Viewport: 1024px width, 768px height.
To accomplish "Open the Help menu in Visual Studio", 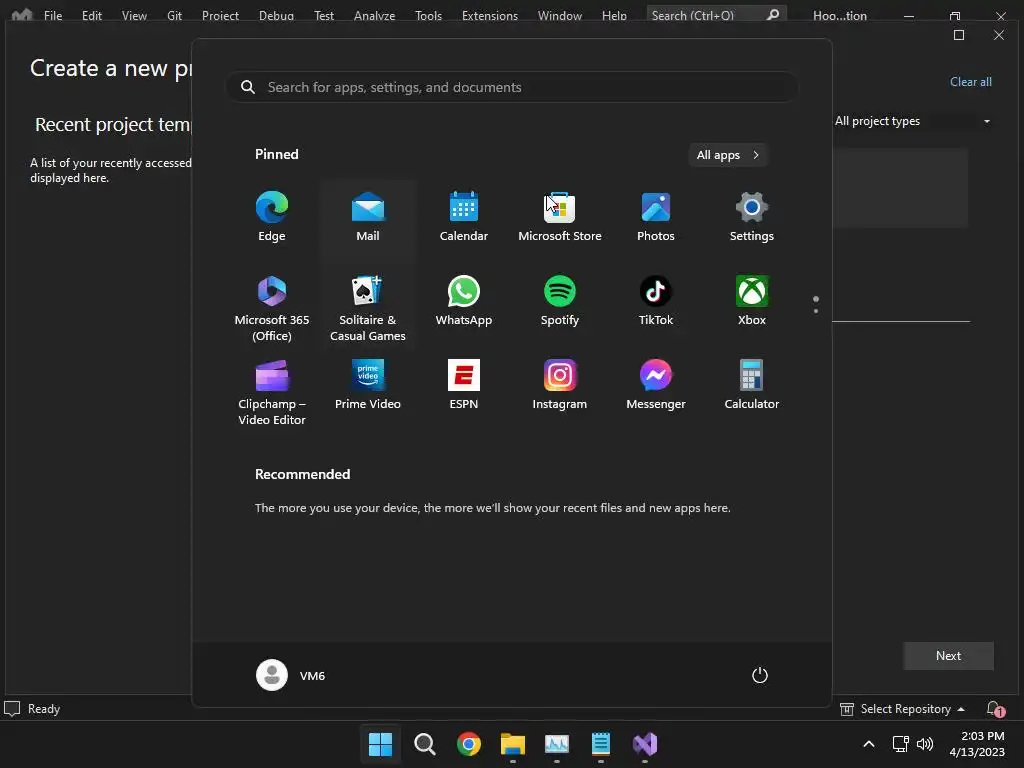I will pos(614,15).
